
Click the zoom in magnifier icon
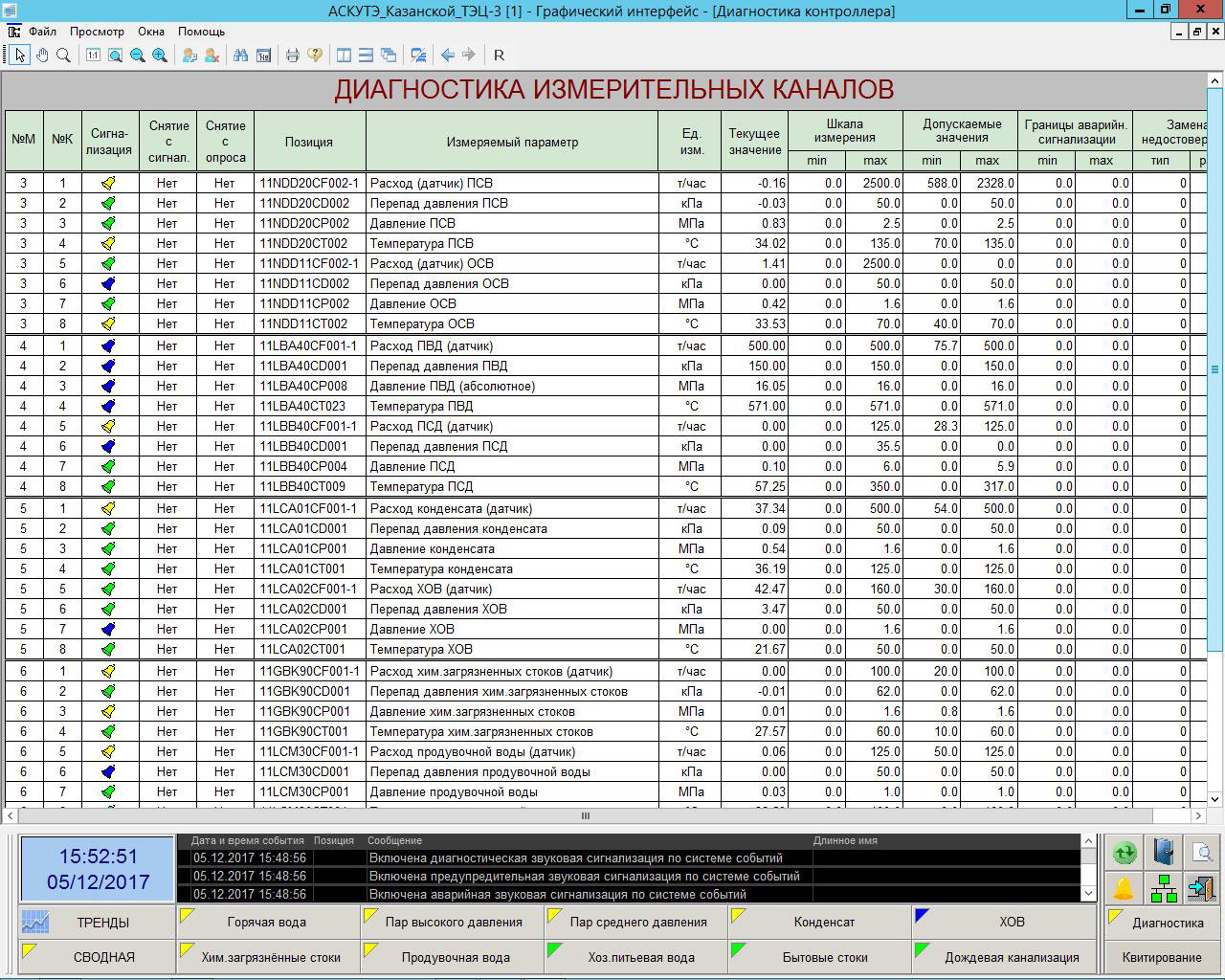(160, 56)
